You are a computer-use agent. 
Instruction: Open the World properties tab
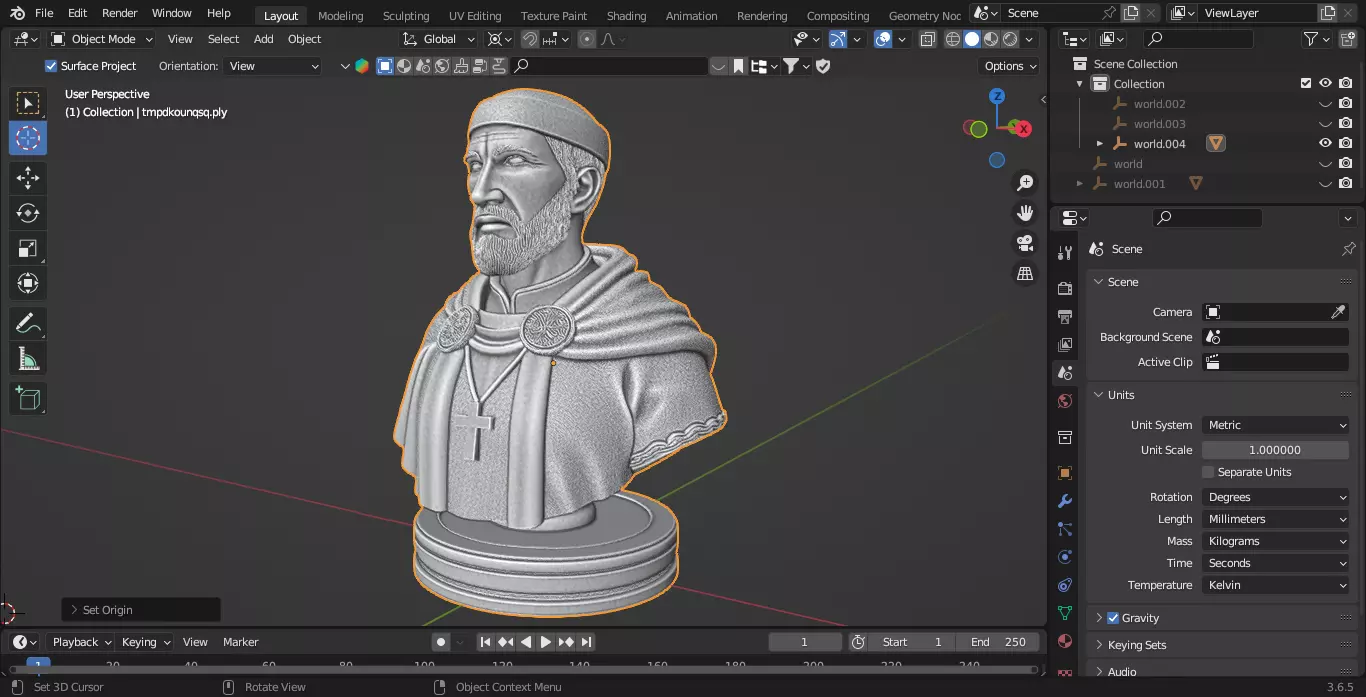tap(1065, 401)
